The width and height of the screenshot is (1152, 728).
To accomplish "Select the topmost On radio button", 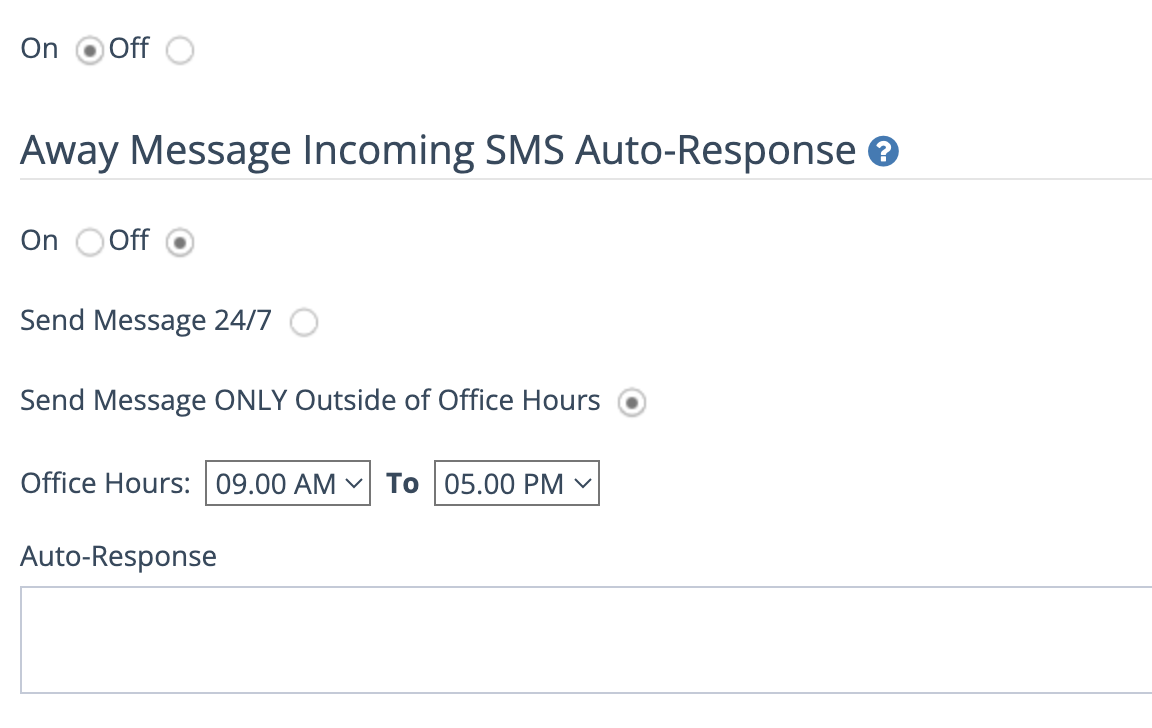I will point(90,51).
